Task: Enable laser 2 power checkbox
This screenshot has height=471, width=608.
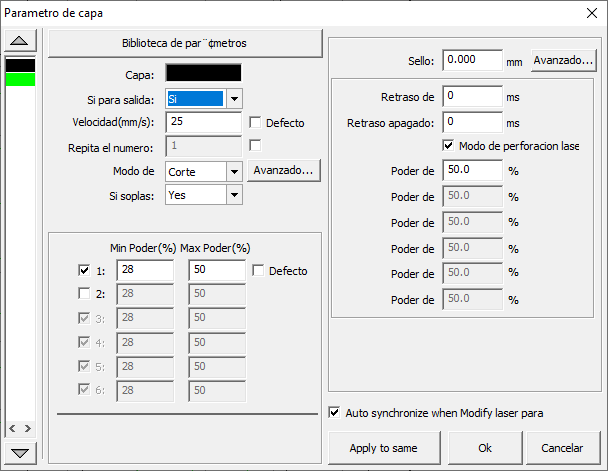Action: (84, 294)
